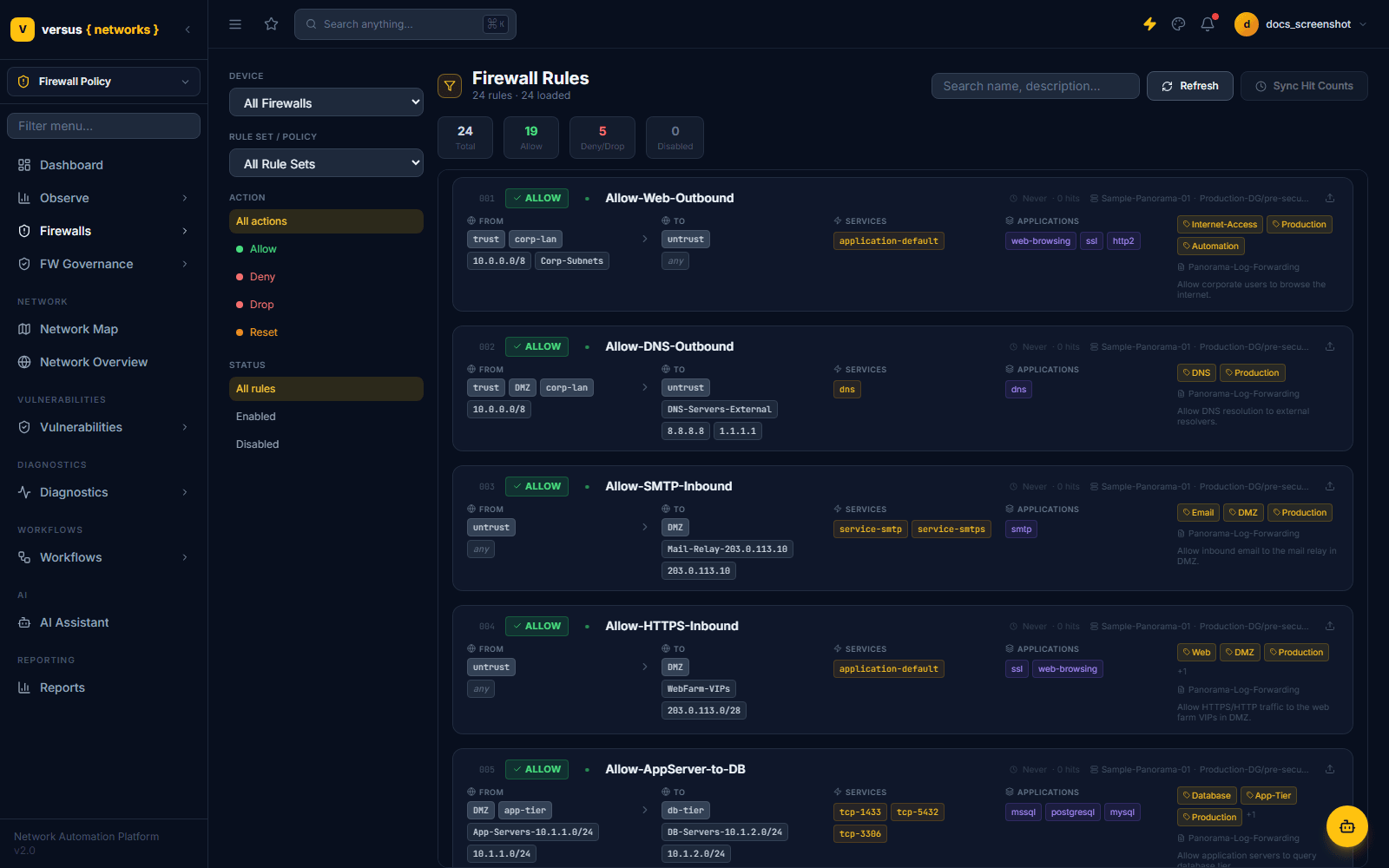Open Reports in the sidebar
This screenshot has height=868, width=1389.
click(x=103, y=687)
